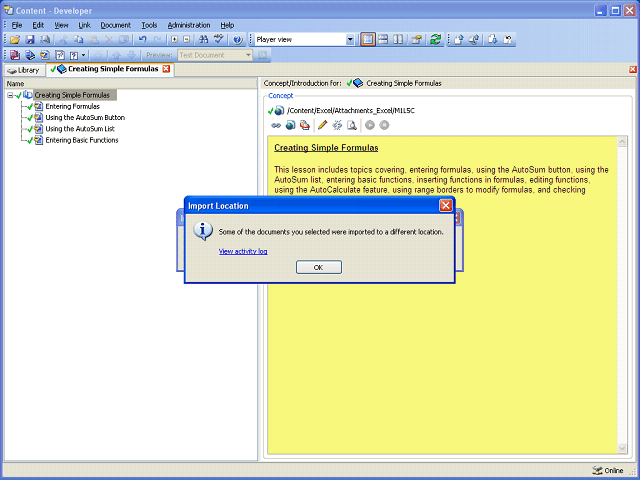The image size is (640, 480).
Task: Open the Document menu
Action: point(116,25)
